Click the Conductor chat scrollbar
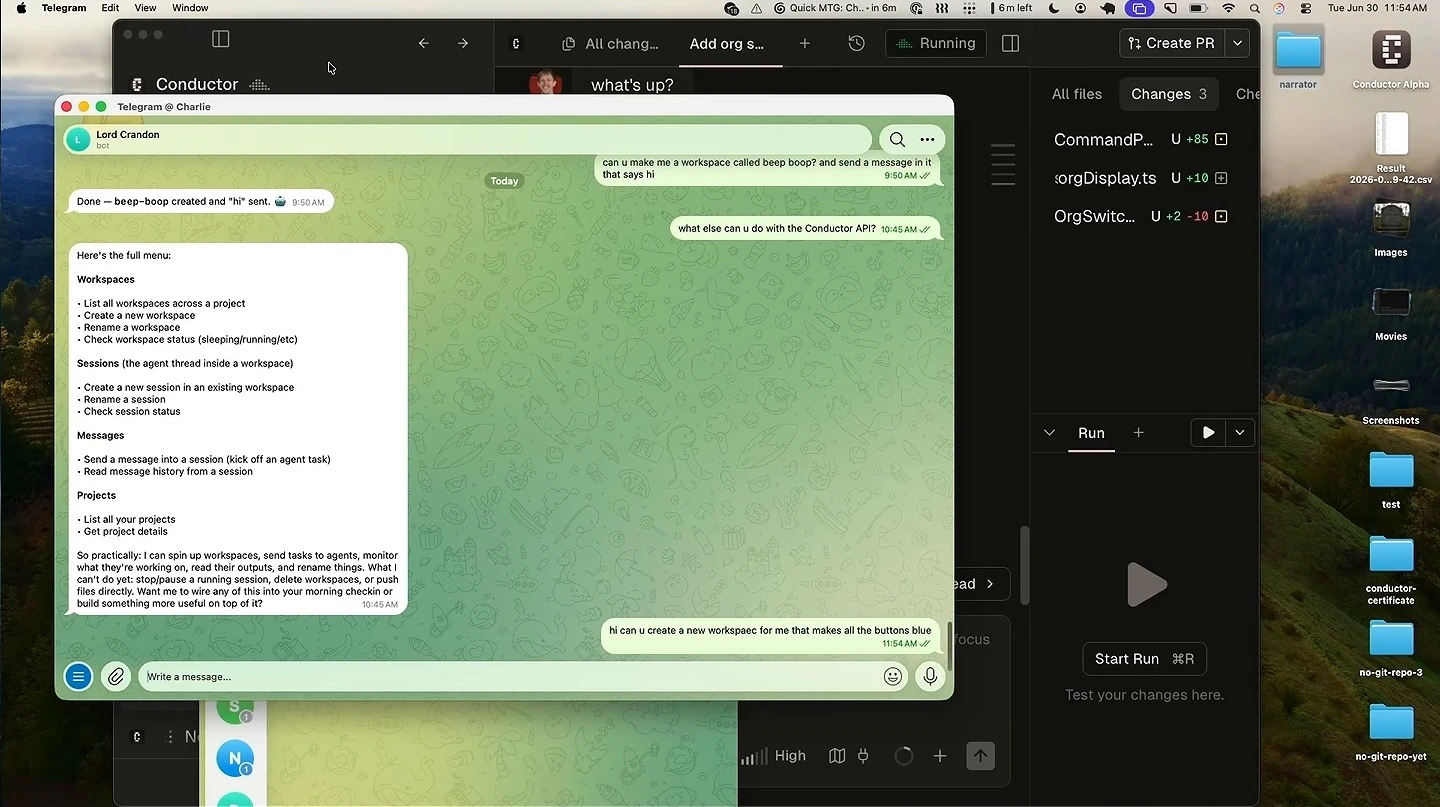This screenshot has width=1440, height=807. (1024, 565)
